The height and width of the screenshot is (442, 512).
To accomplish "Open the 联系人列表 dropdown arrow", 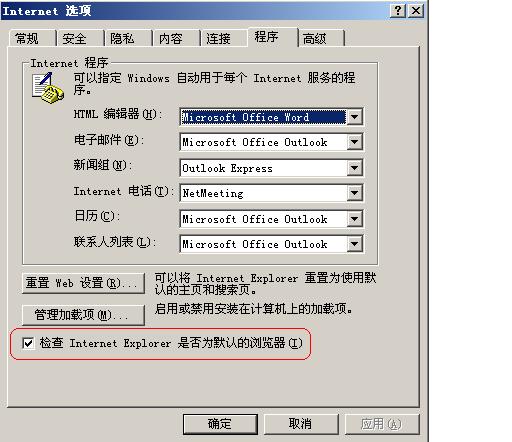I will tap(354, 244).
